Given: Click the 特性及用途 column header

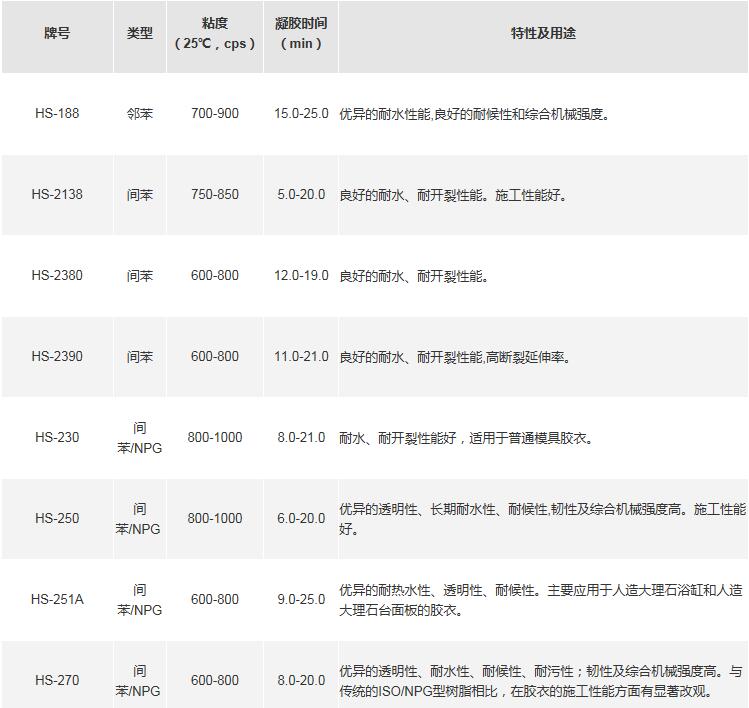Looking at the screenshot, I should pos(543,33).
